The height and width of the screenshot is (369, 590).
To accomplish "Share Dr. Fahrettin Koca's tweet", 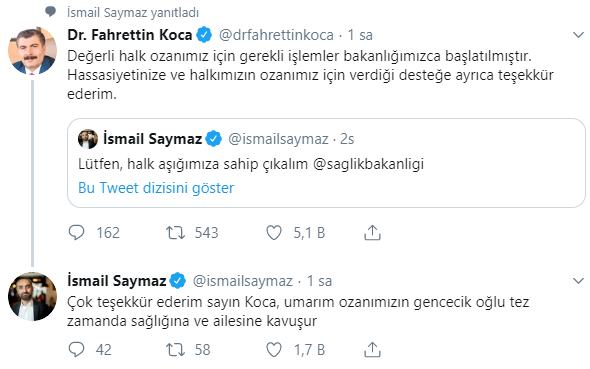I will coord(372,232).
